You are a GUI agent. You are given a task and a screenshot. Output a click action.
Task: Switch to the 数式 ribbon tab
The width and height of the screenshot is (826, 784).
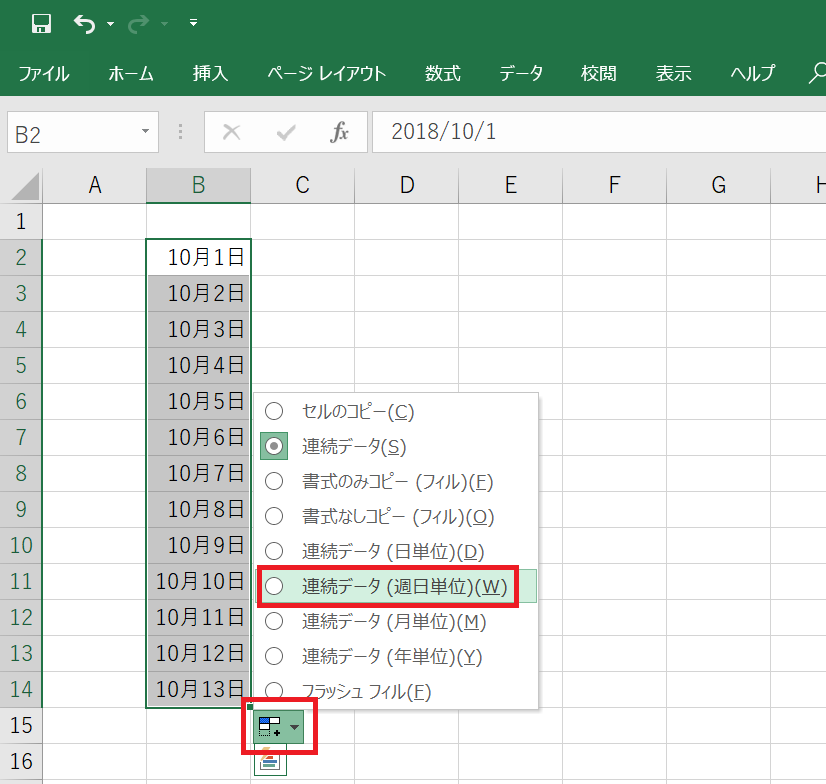[x=442, y=73]
